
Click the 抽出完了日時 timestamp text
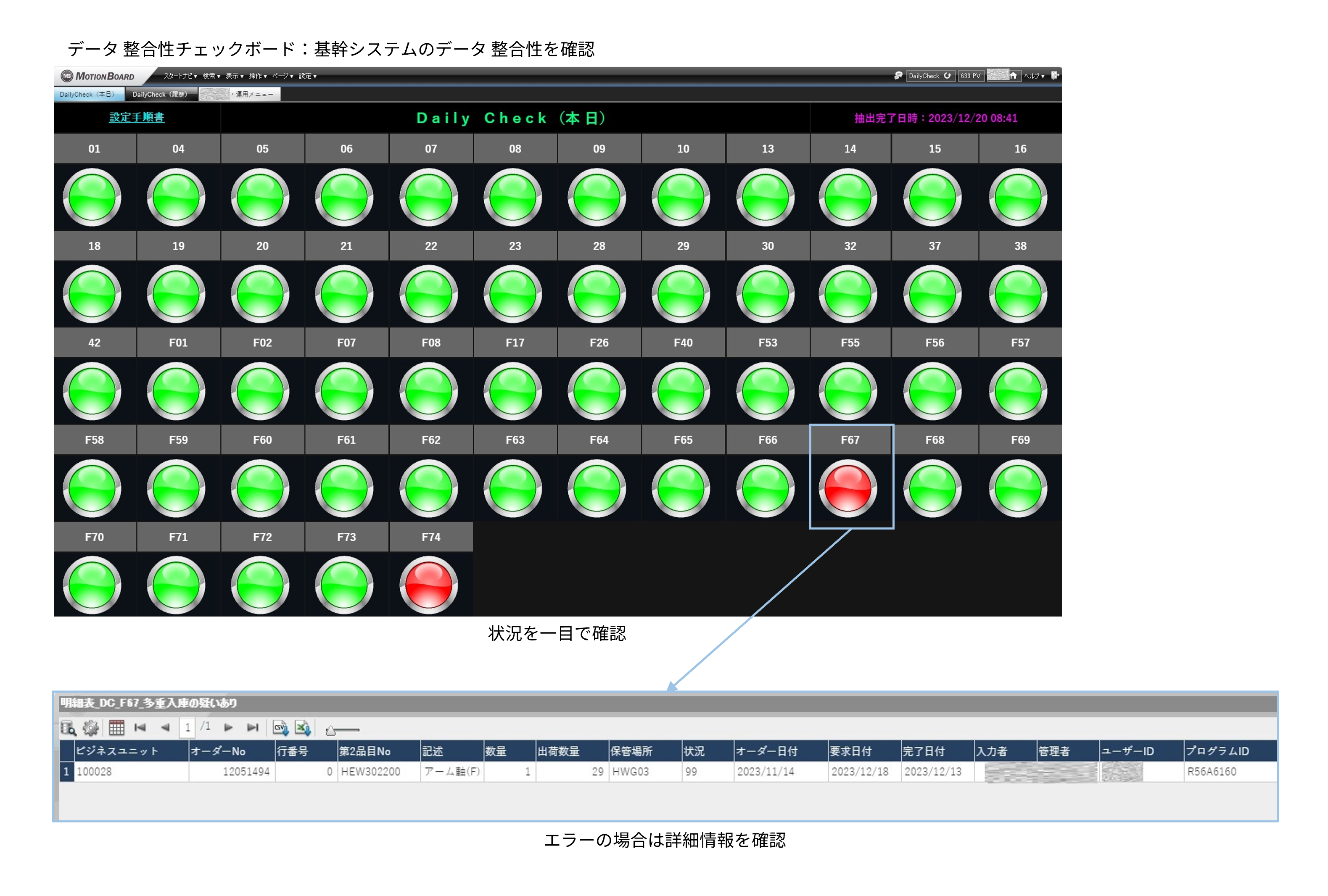point(936,118)
